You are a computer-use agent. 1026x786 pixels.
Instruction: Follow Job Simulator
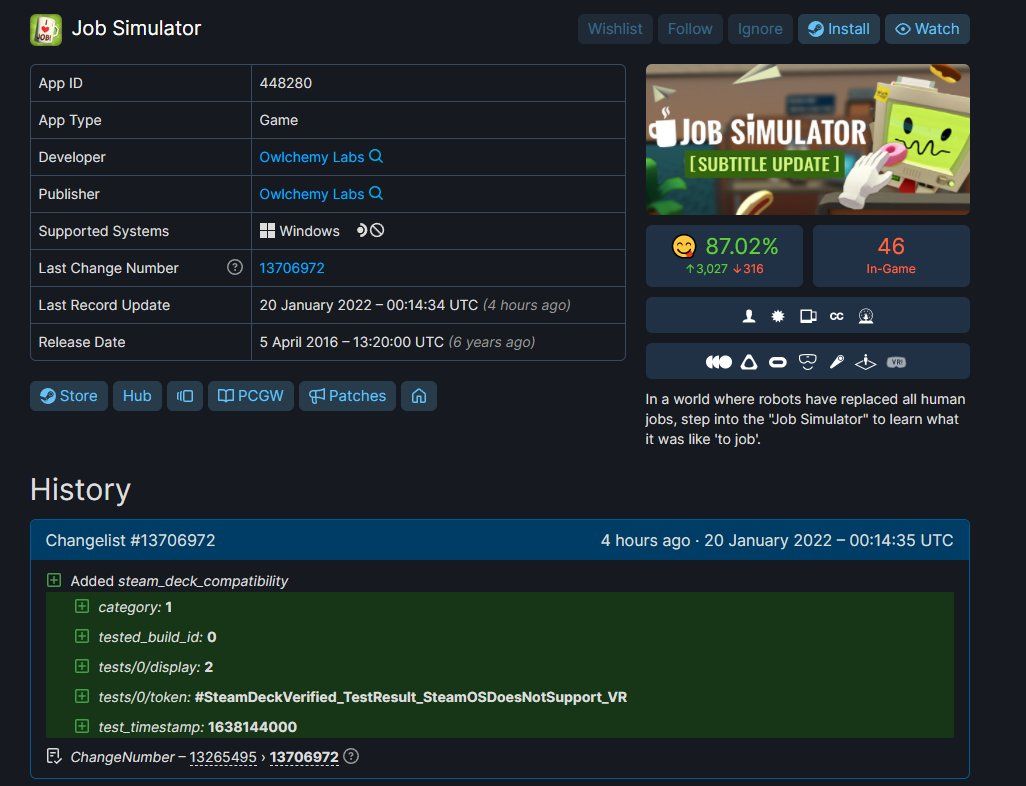pyautogui.click(x=690, y=29)
